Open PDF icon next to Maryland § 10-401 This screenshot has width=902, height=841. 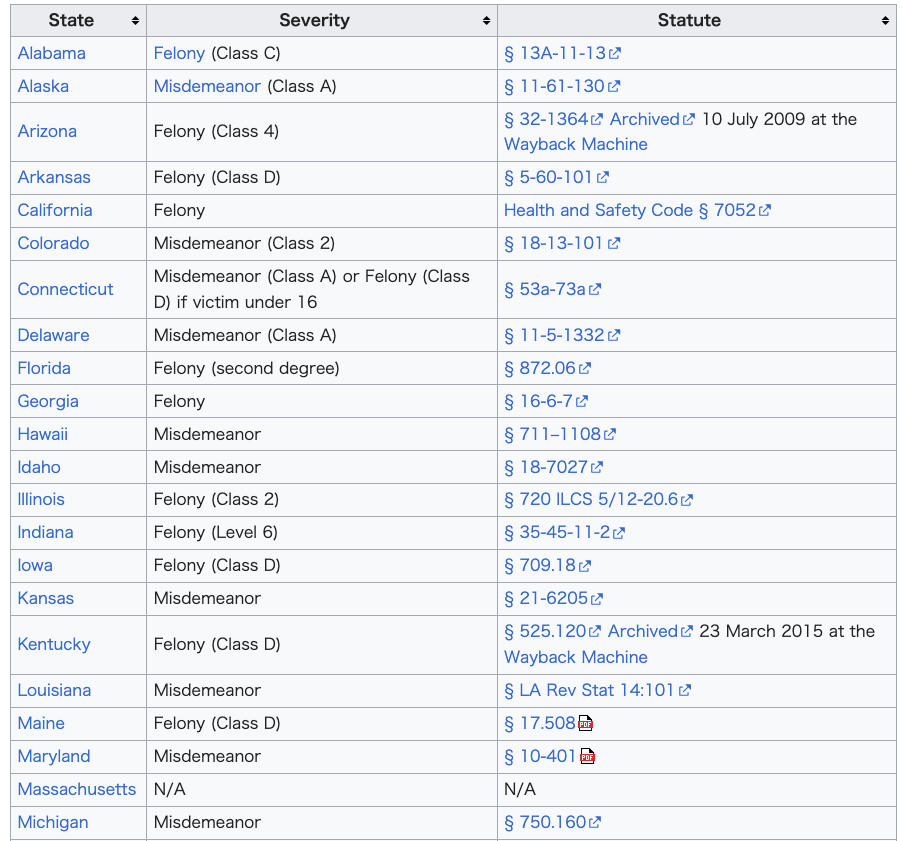click(x=587, y=756)
